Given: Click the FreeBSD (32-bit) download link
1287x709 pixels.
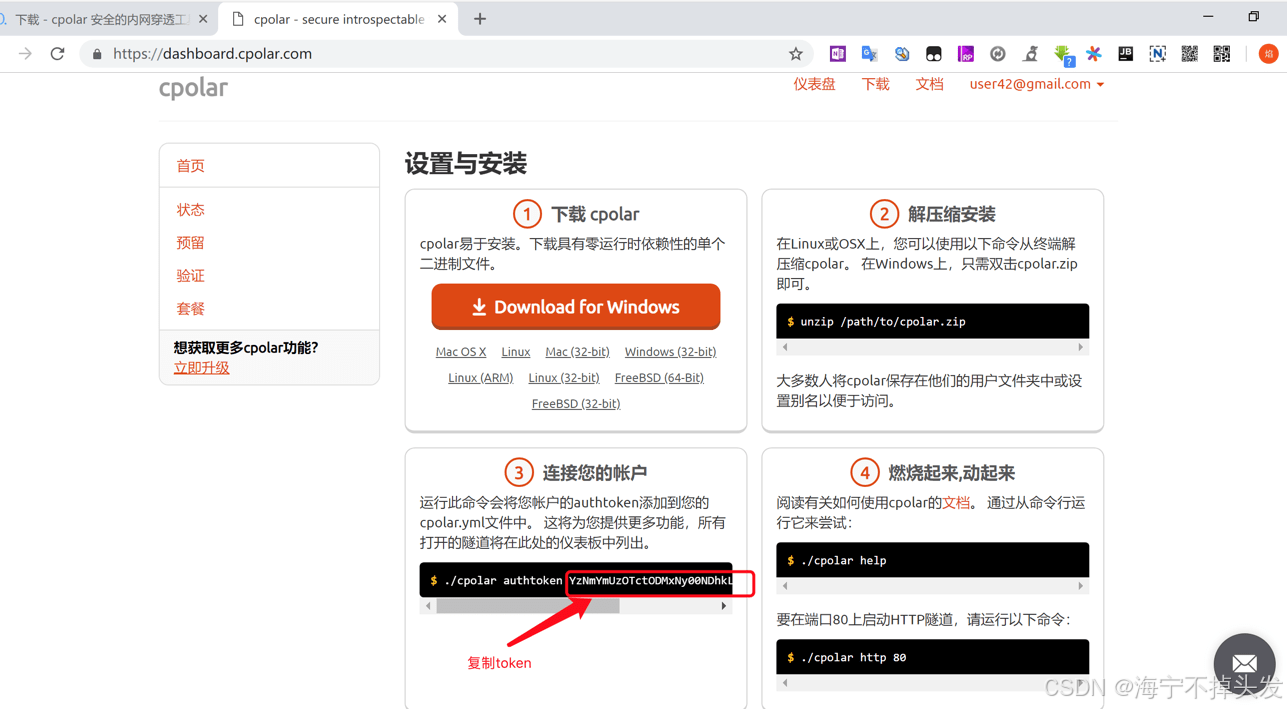Looking at the screenshot, I should pyautogui.click(x=576, y=404).
